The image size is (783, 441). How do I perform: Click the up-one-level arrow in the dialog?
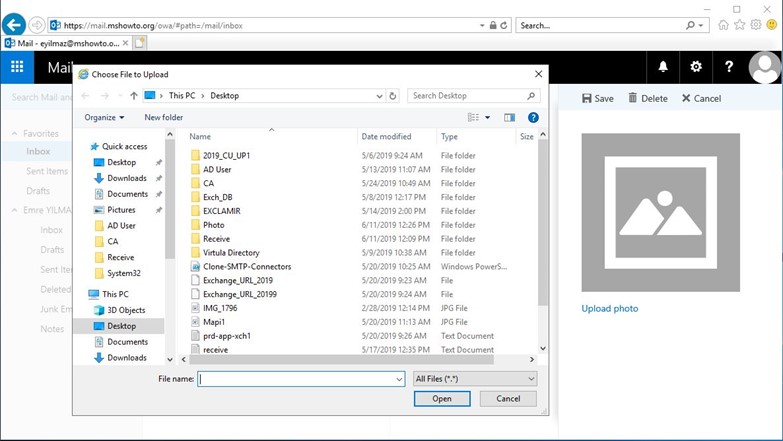point(134,96)
